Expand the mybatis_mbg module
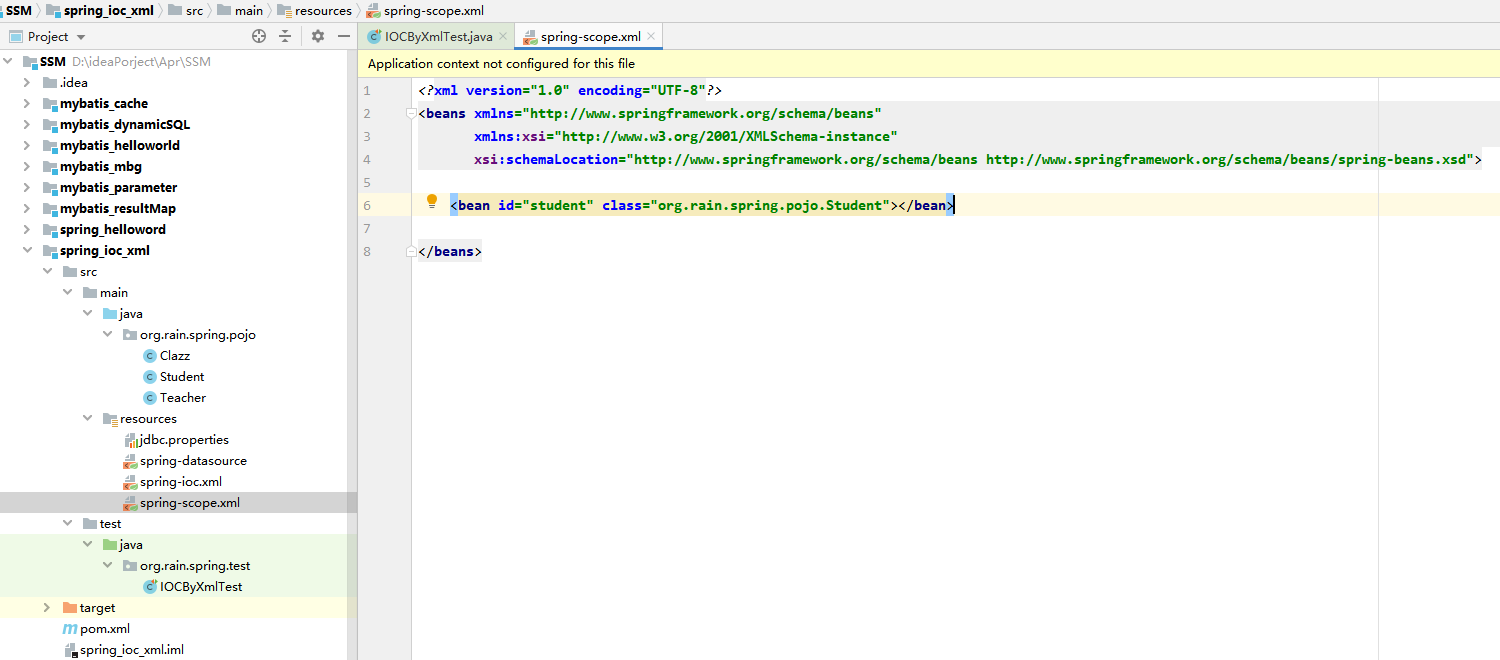The height and width of the screenshot is (660, 1500). click(x=28, y=167)
